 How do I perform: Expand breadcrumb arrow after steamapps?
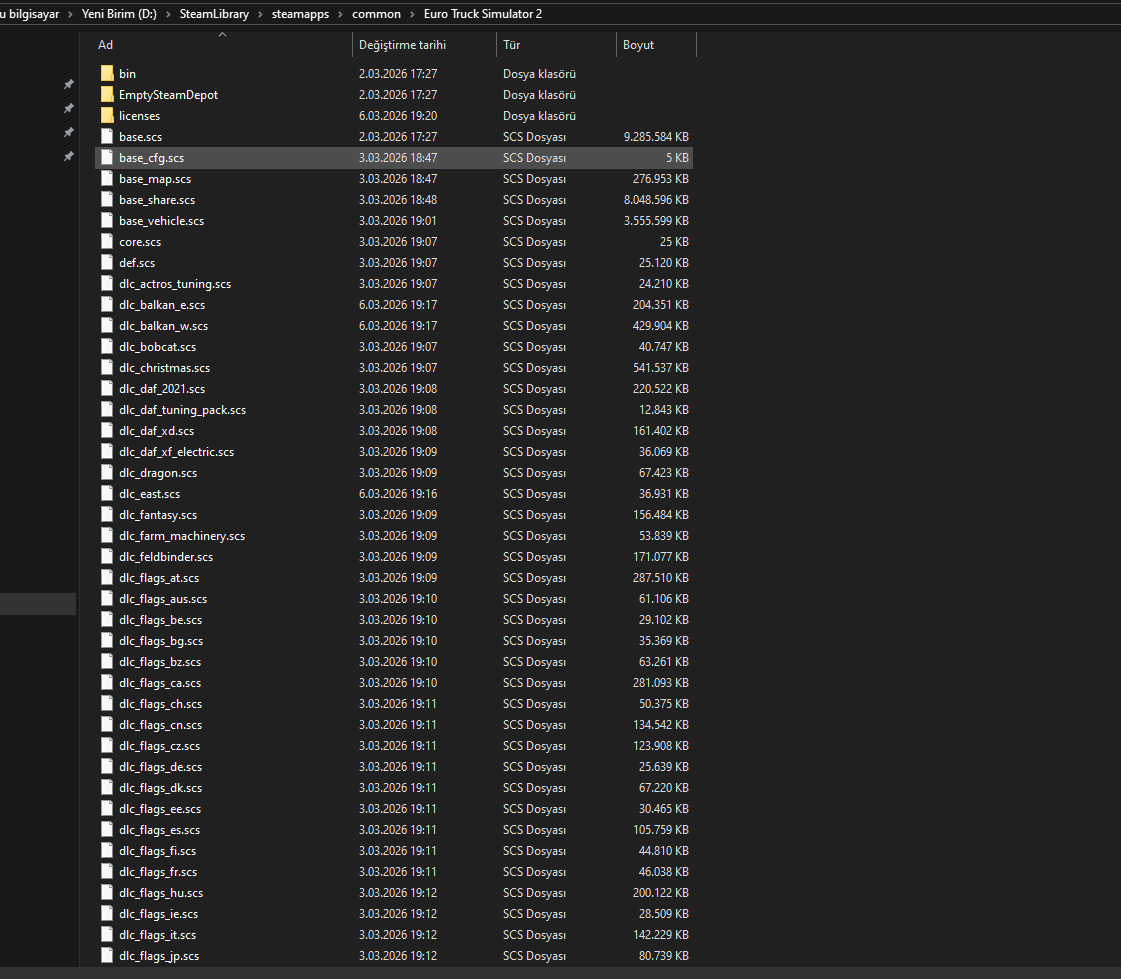[x=340, y=14]
